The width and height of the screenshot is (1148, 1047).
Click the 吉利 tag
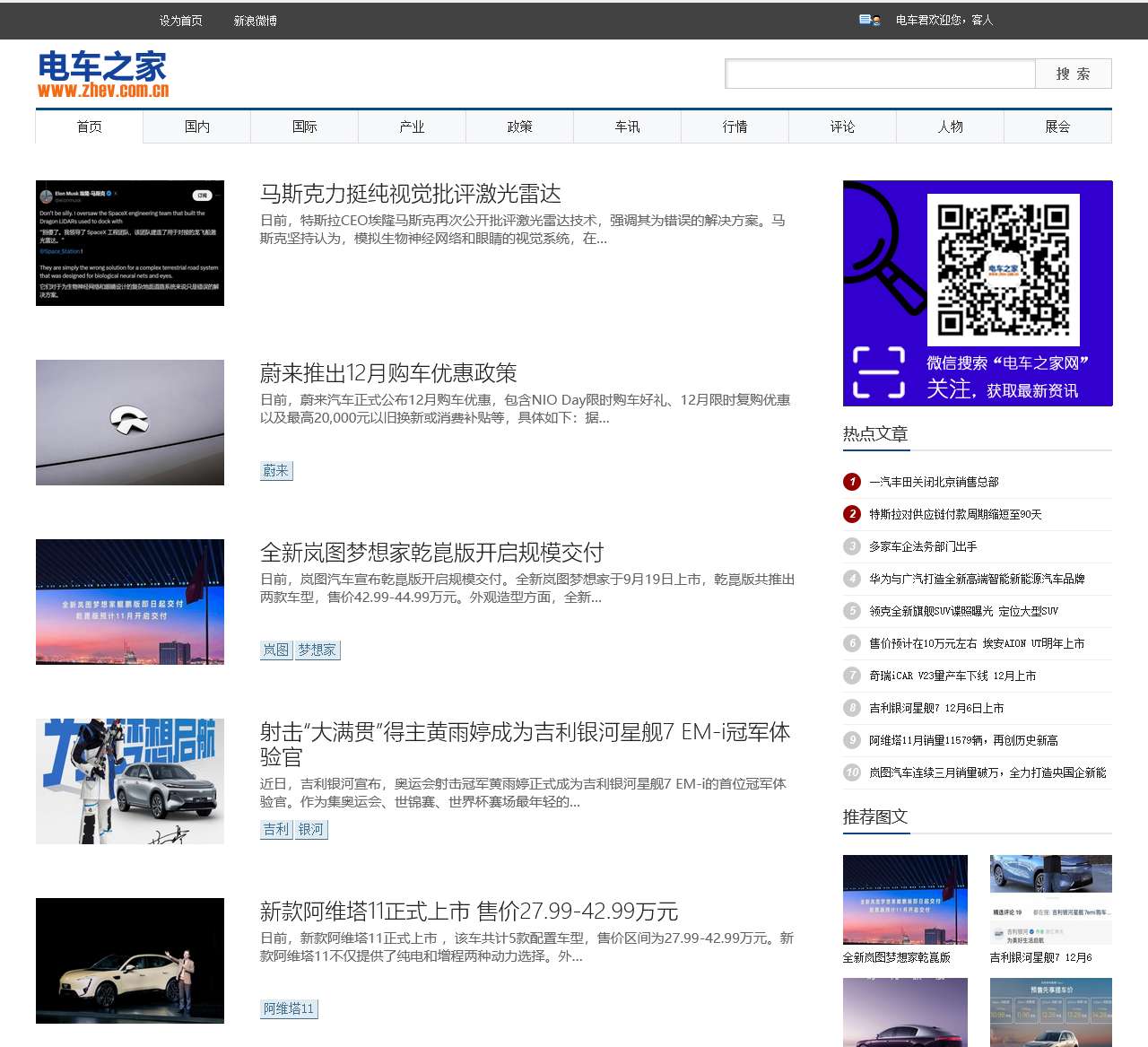pos(276,829)
